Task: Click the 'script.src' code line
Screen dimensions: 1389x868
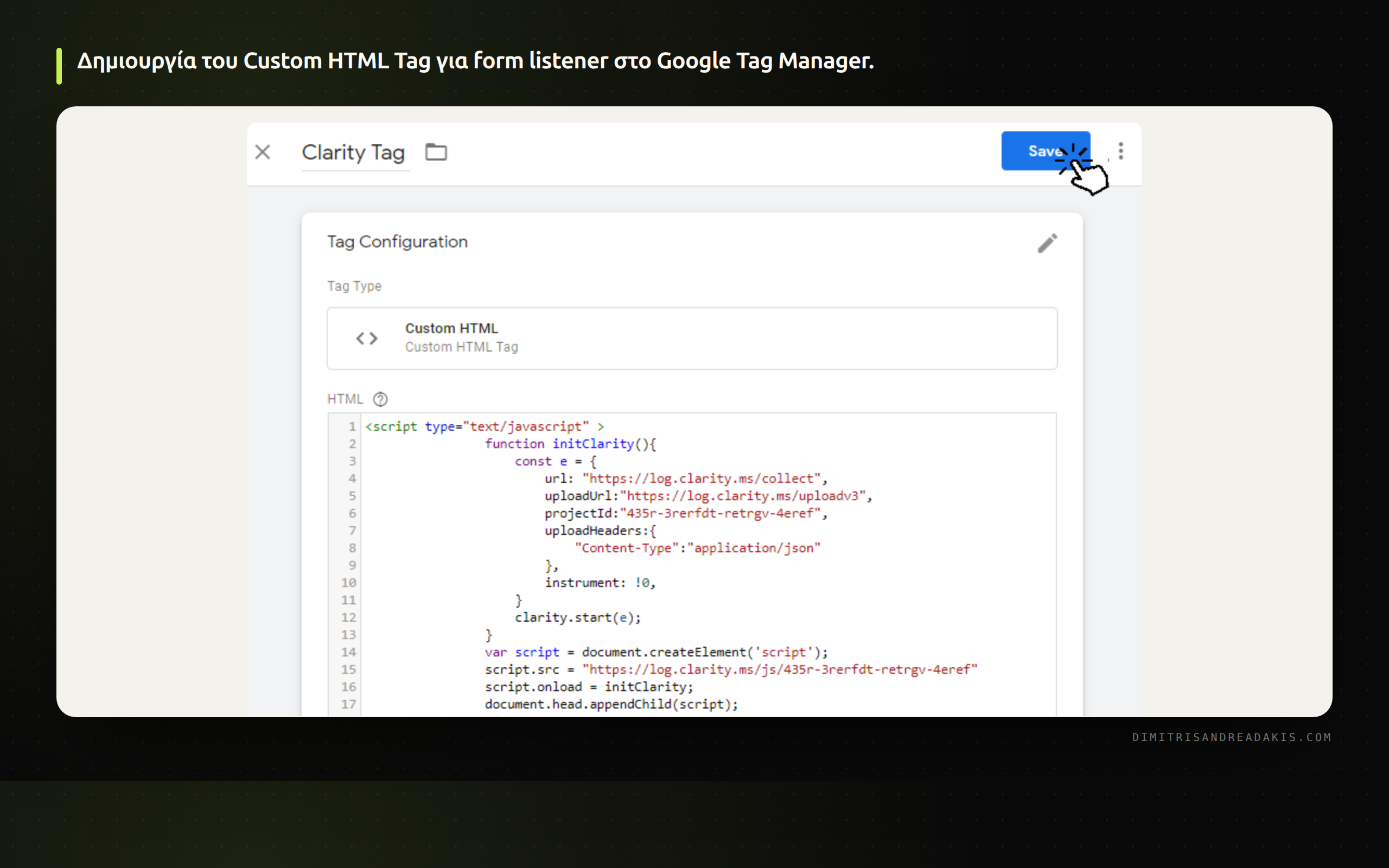Action: 731,669
